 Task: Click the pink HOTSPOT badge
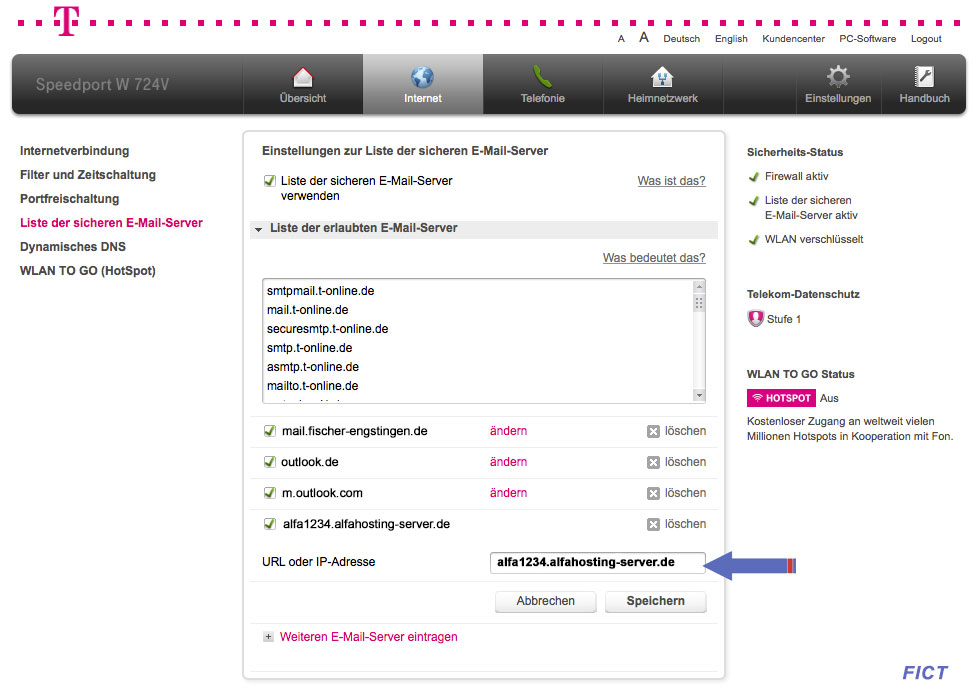point(781,398)
